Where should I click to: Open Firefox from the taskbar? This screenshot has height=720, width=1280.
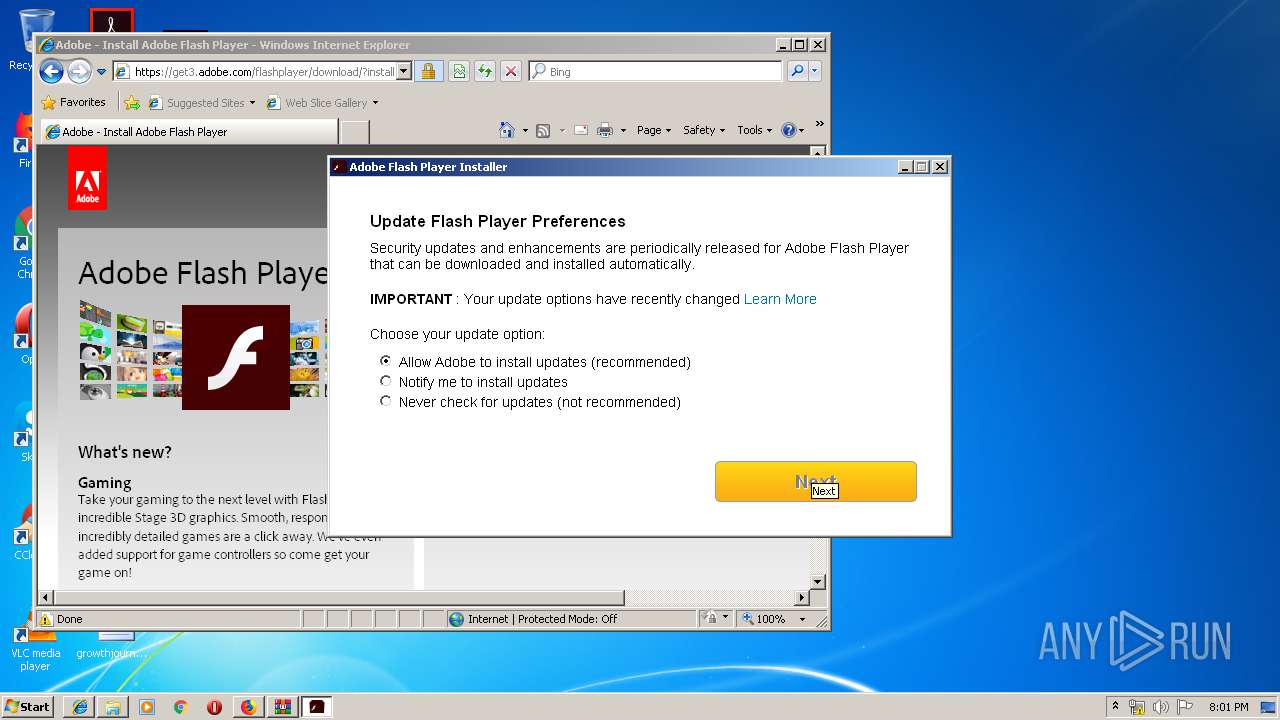click(248, 707)
